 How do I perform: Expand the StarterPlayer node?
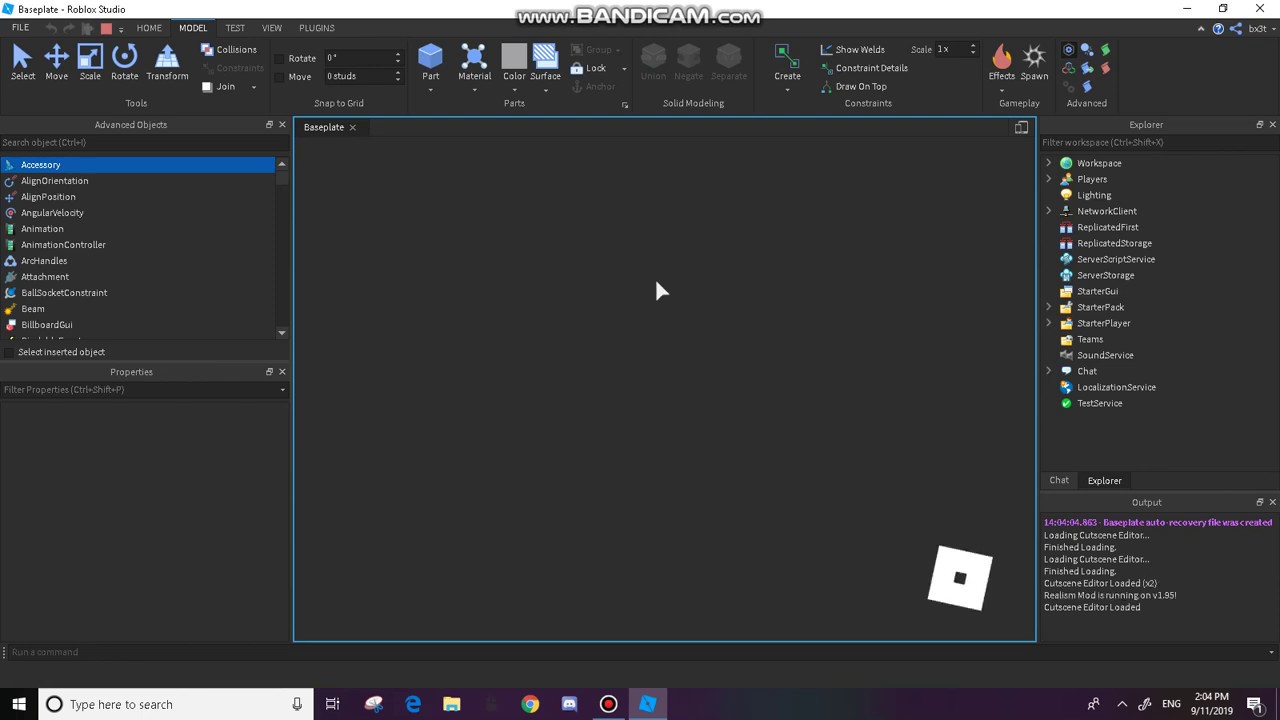(1049, 323)
